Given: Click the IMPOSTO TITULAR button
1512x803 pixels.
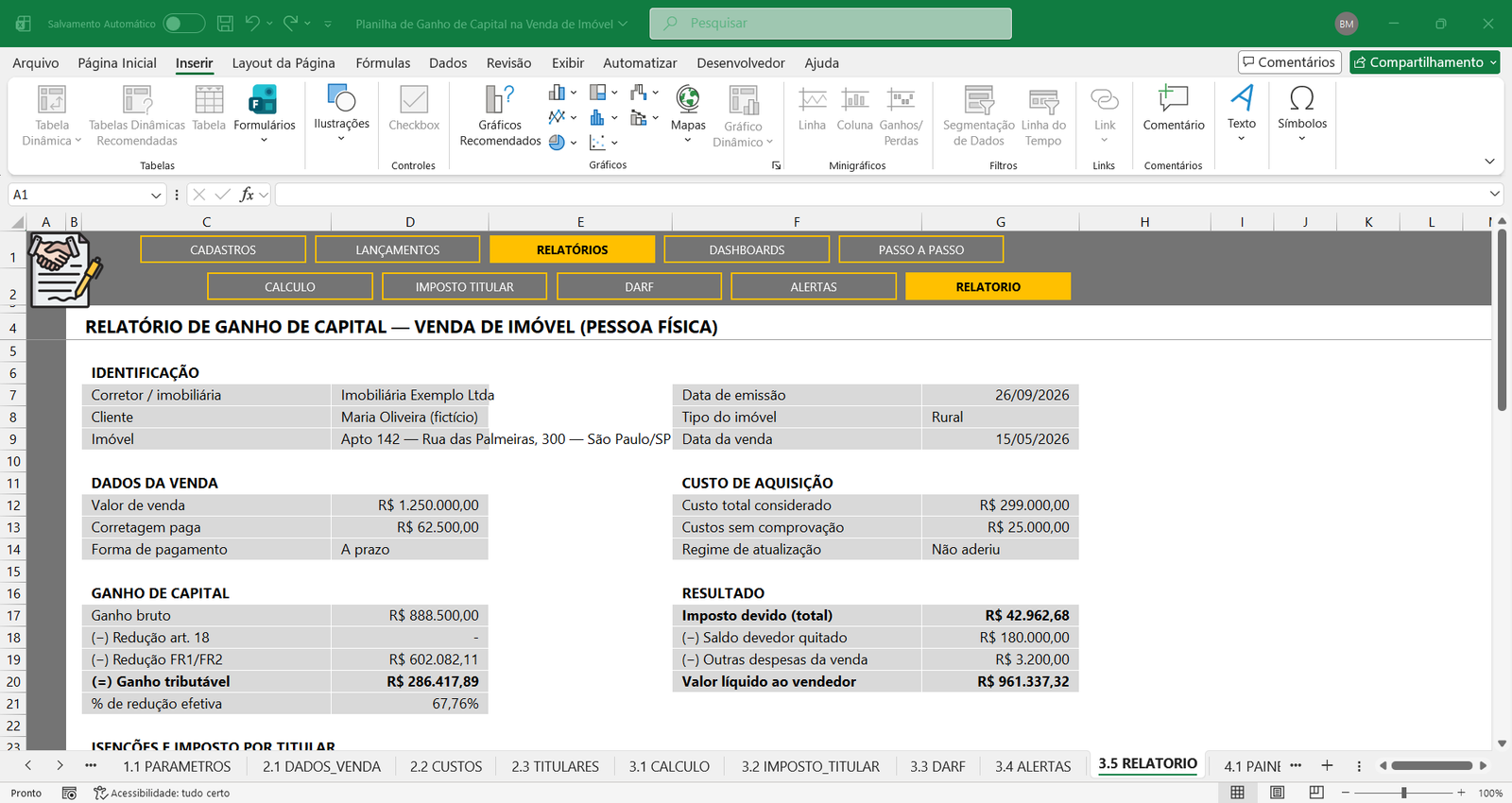Looking at the screenshot, I should (x=464, y=286).
